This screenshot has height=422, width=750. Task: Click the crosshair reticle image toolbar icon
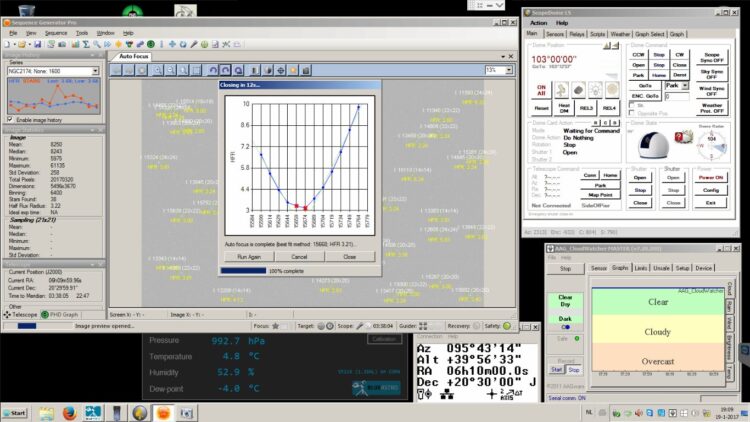(281, 70)
